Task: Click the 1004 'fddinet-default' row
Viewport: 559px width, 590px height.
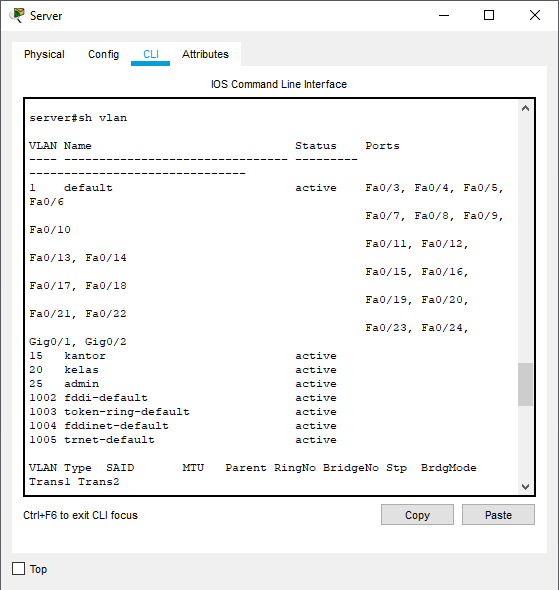Action: [x=183, y=426]
